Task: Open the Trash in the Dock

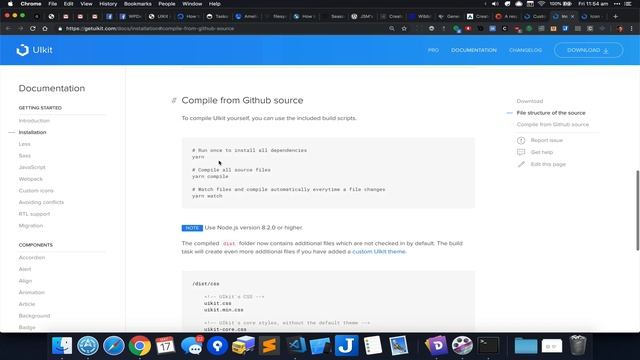Action: [x=578, y=345]
